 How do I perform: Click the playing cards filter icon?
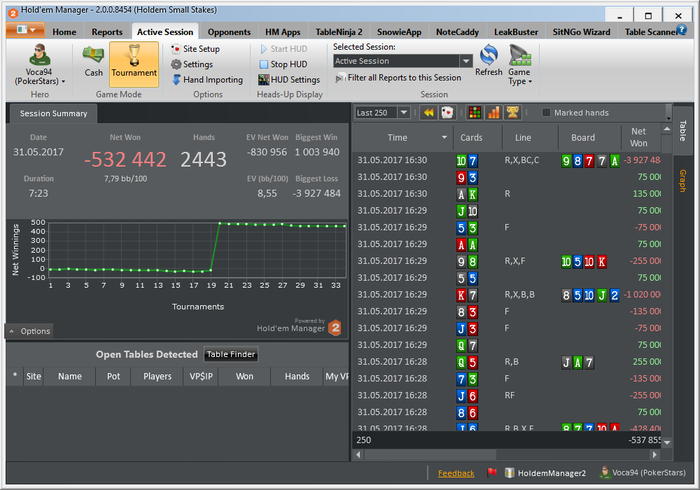(x=449, y=113)
